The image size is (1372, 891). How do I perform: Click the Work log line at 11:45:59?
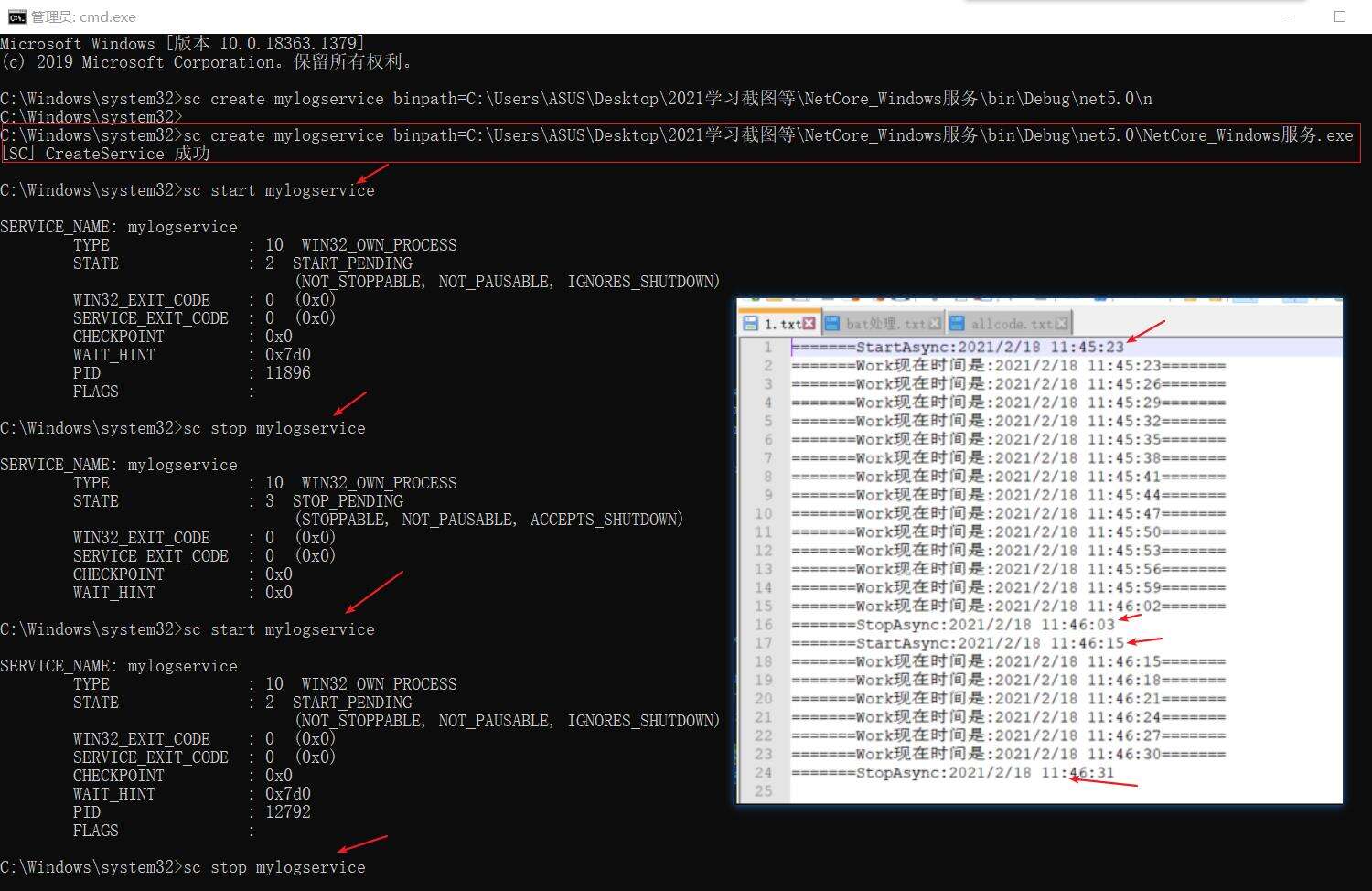(1008, 587)
